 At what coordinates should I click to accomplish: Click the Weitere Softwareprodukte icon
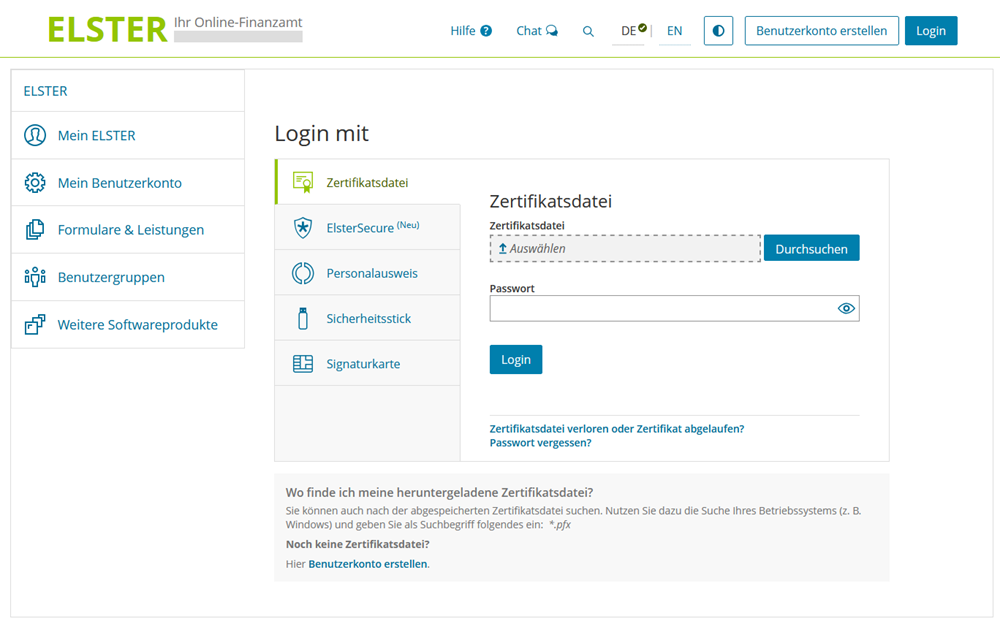point(35,325)
